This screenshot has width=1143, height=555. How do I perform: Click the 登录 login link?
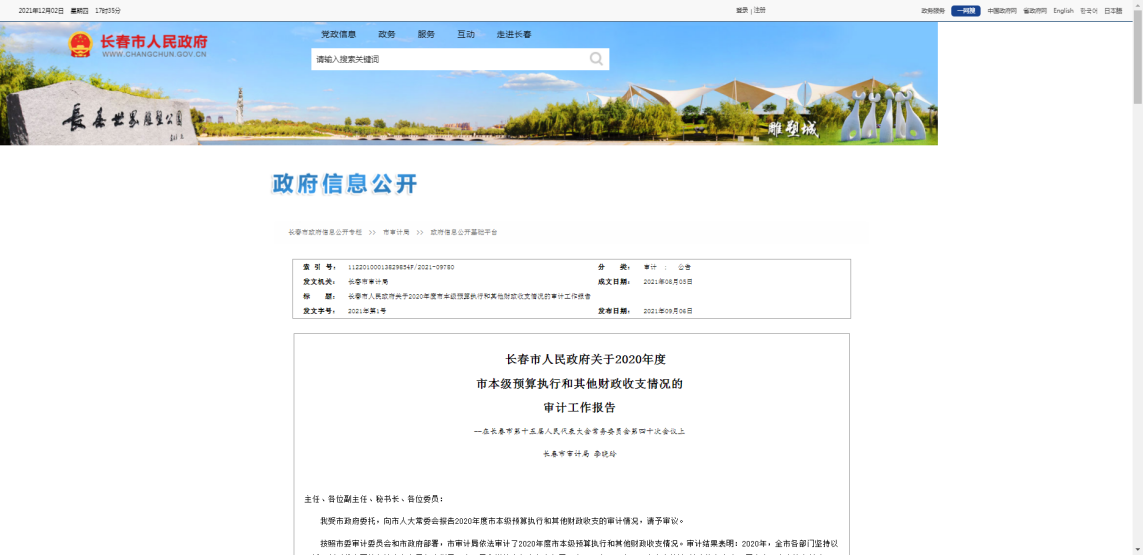[742, 10]
